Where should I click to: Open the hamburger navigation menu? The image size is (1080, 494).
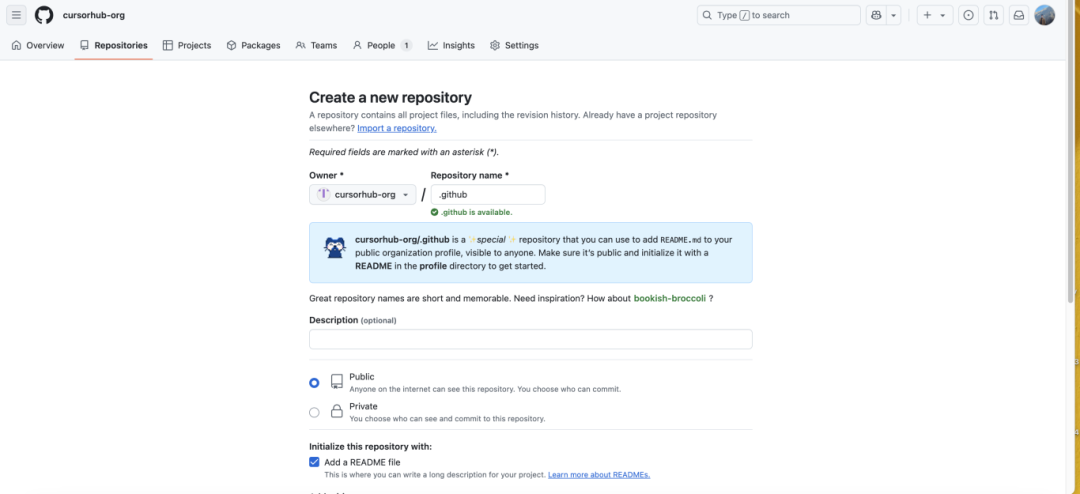click(x=17, y=15)
